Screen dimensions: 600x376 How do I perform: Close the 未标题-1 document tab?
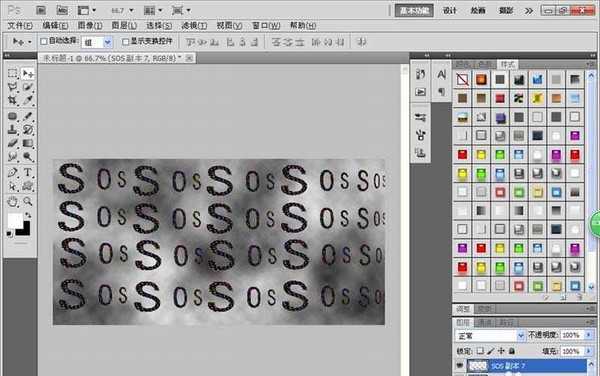coord(189,58)
